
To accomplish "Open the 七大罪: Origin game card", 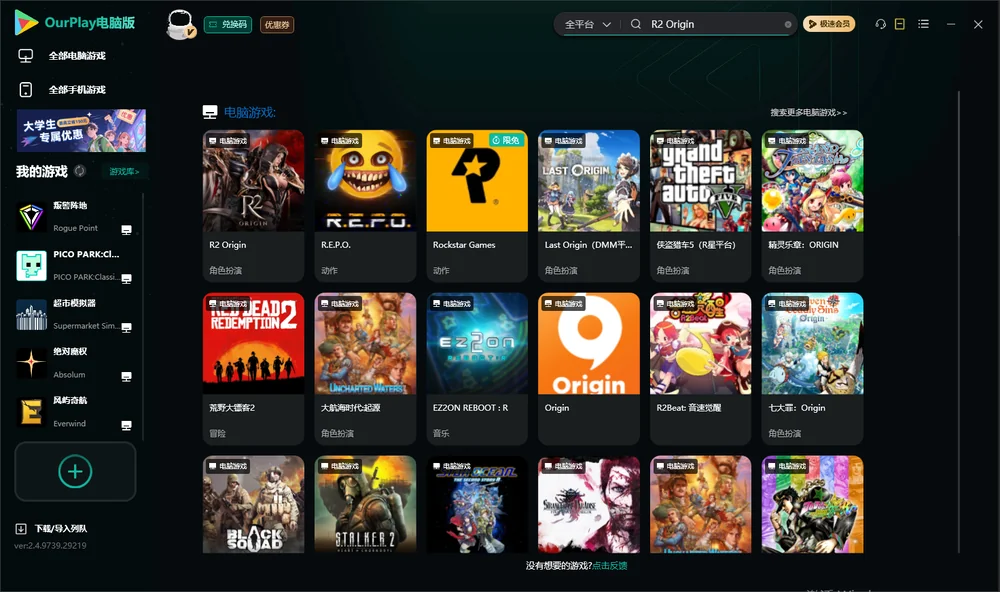I will 812,369.
